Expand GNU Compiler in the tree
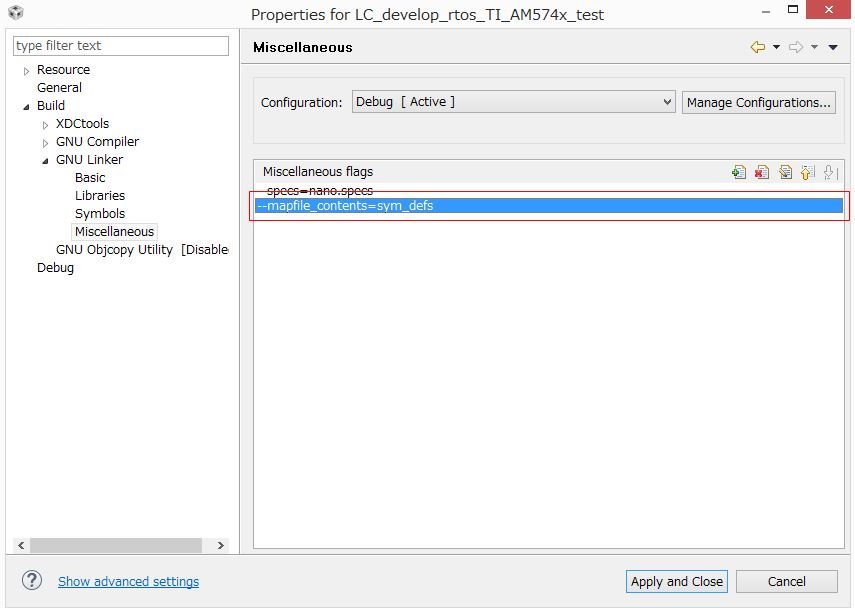 tap(44, 141)
